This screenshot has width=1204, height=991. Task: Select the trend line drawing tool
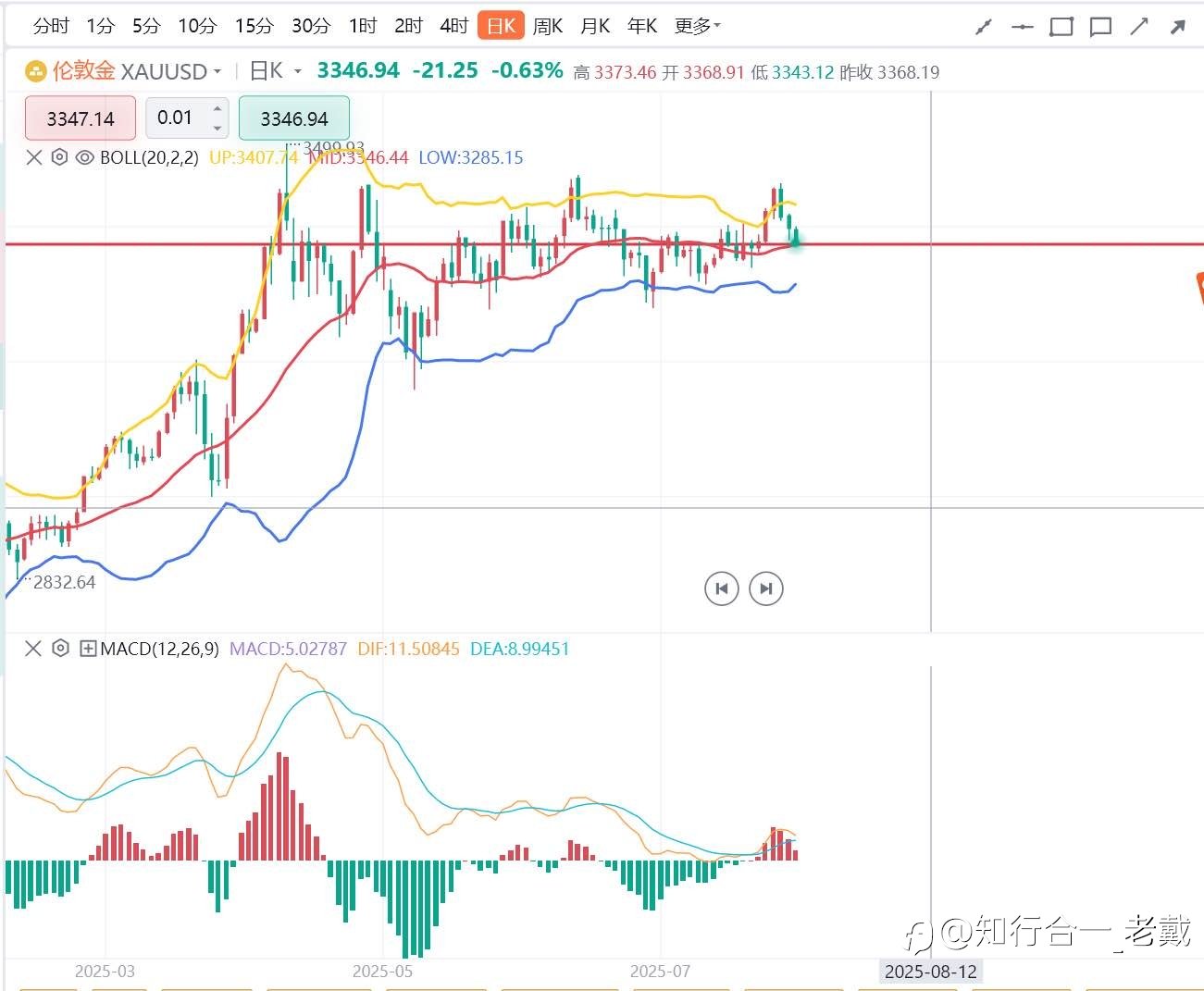984,27
